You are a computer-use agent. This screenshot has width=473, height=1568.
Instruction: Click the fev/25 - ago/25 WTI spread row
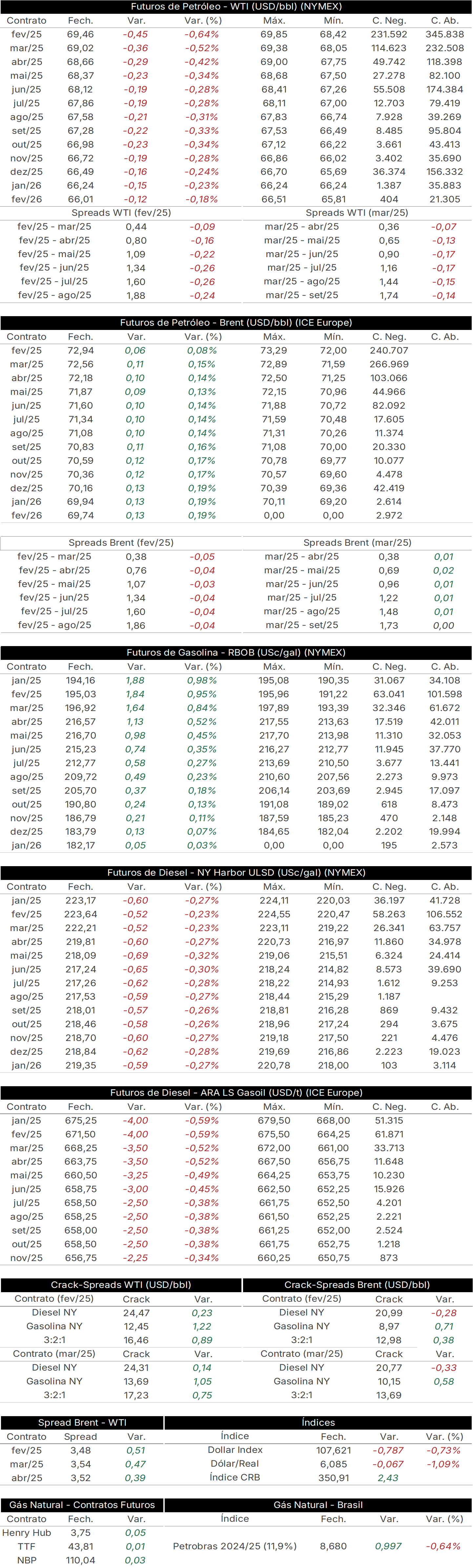pyautogui.click(x=121, y=295)
